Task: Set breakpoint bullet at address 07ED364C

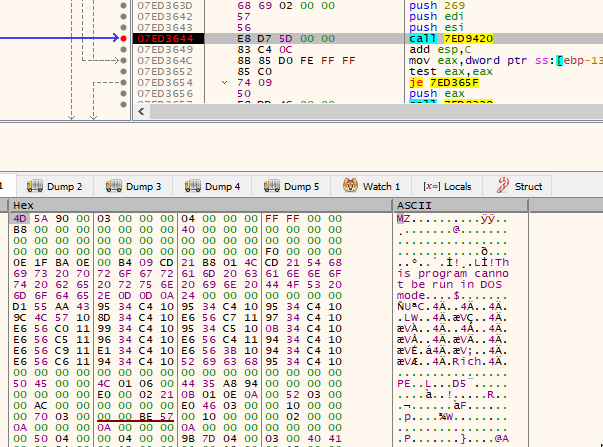Action: coord(123,60)
